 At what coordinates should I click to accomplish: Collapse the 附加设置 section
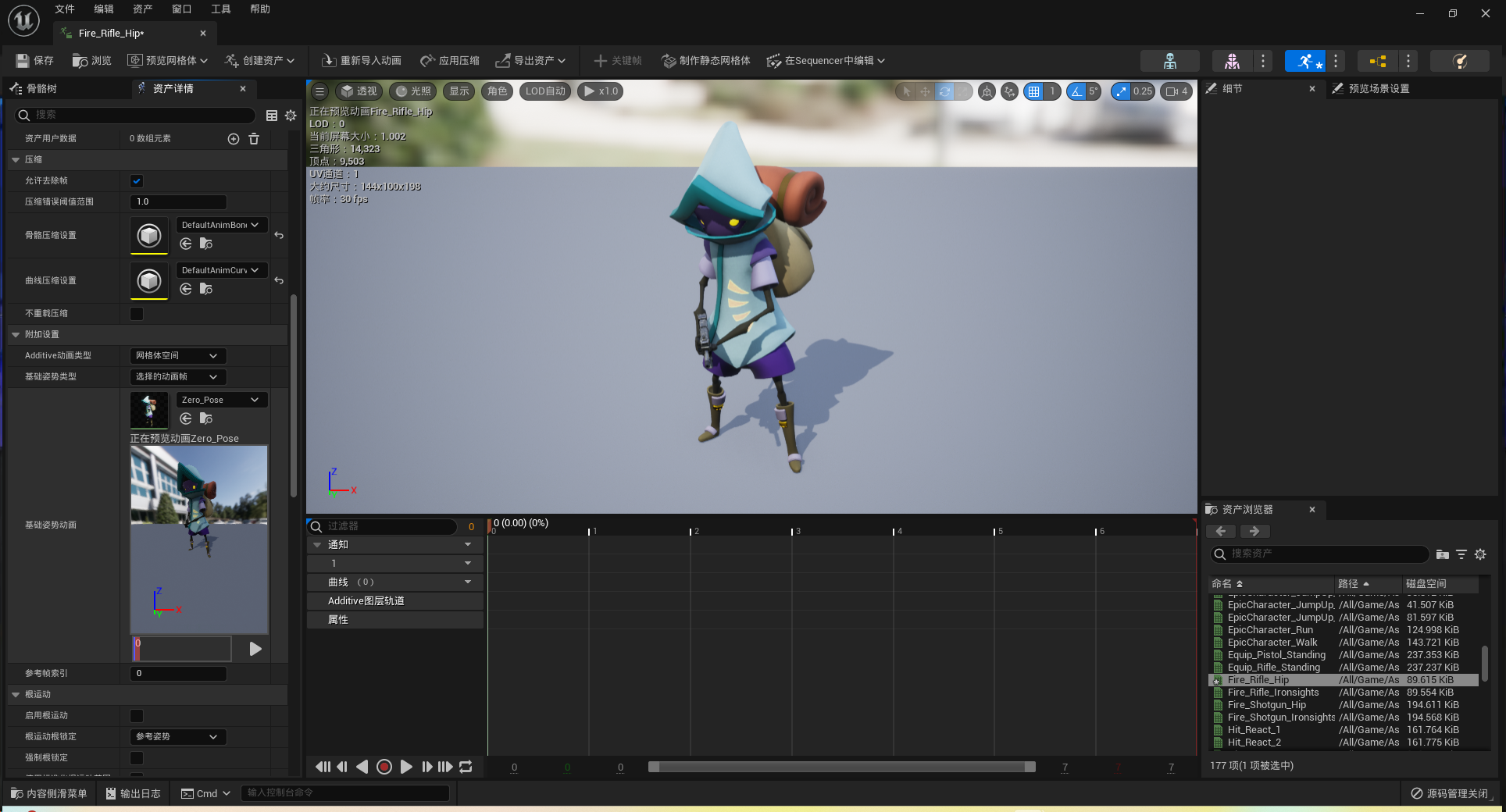click(x=16, y=334)
